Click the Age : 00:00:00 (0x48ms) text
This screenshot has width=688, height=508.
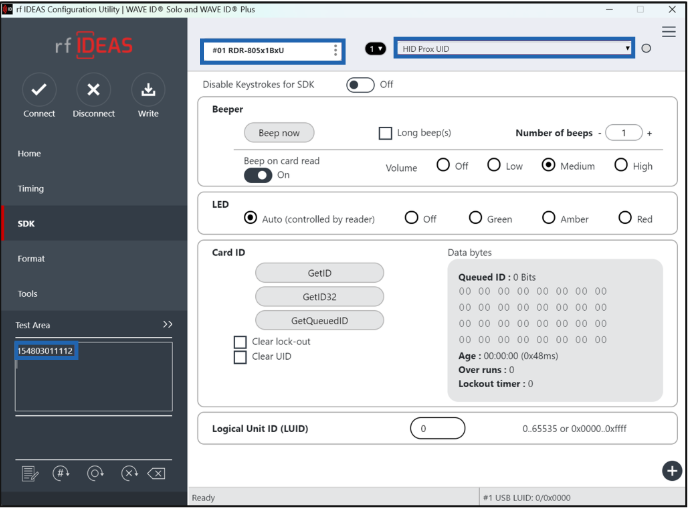tap(508, 356)
